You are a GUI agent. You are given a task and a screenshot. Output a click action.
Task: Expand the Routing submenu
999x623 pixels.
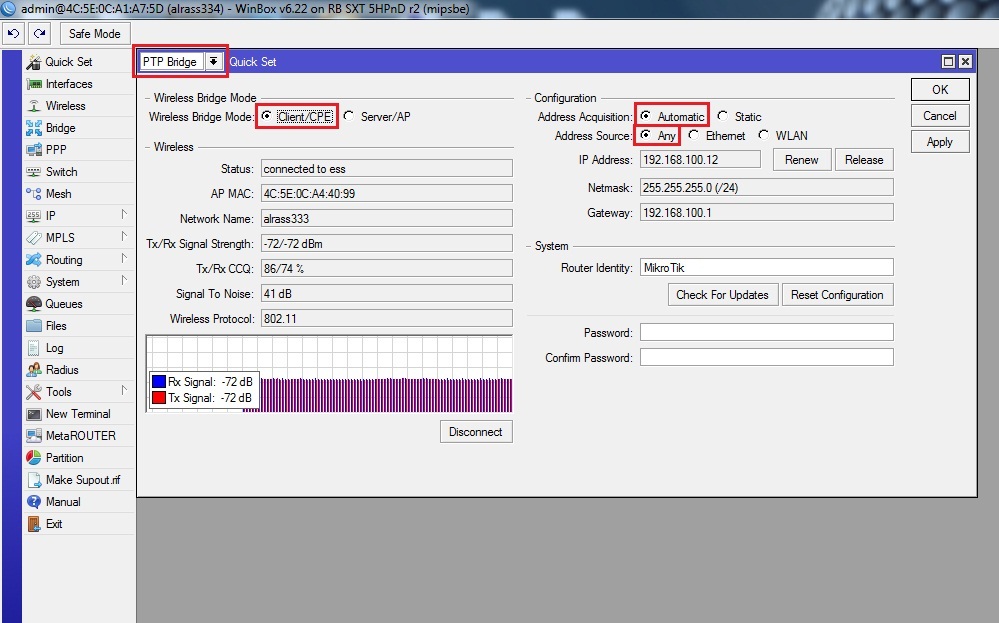click(124, 259)
